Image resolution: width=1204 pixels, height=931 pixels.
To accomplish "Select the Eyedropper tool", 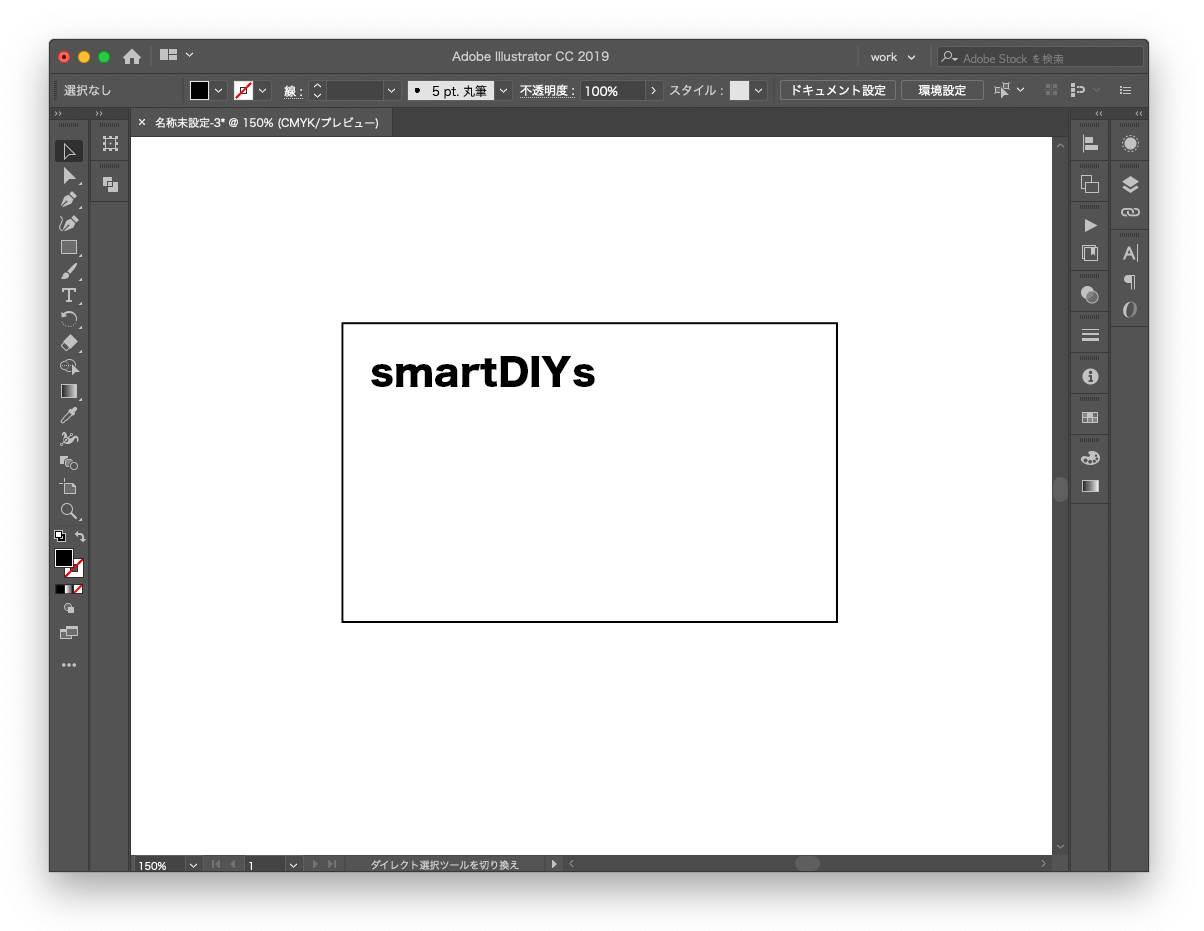I will 69,415.
